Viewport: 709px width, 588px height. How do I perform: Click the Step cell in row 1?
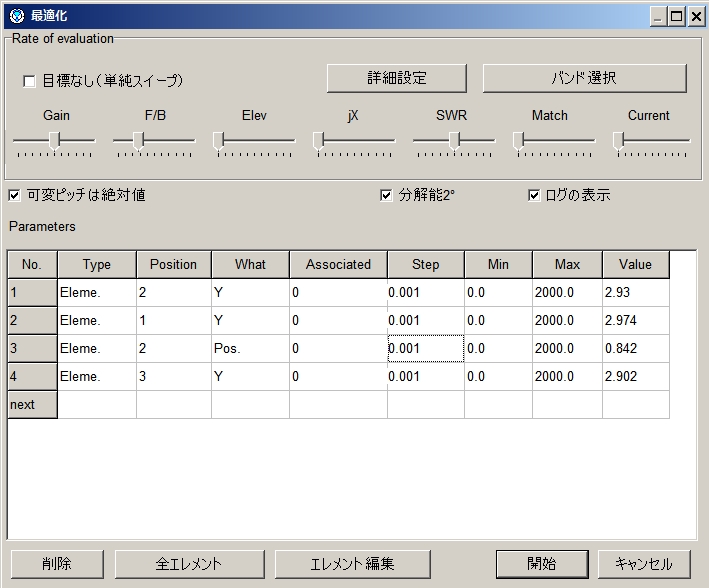(425, 293)
